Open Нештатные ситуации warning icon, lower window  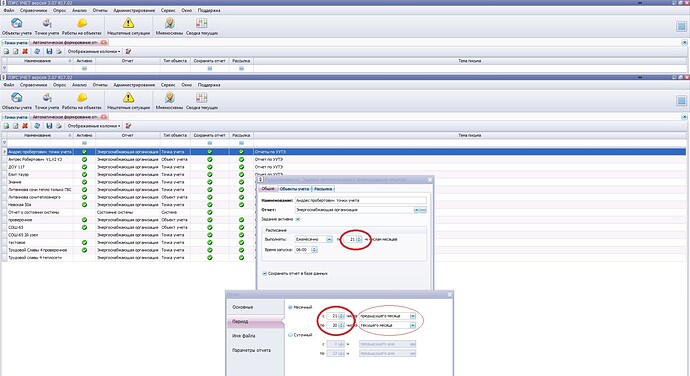pyautogui.click(x=128, y=101)
